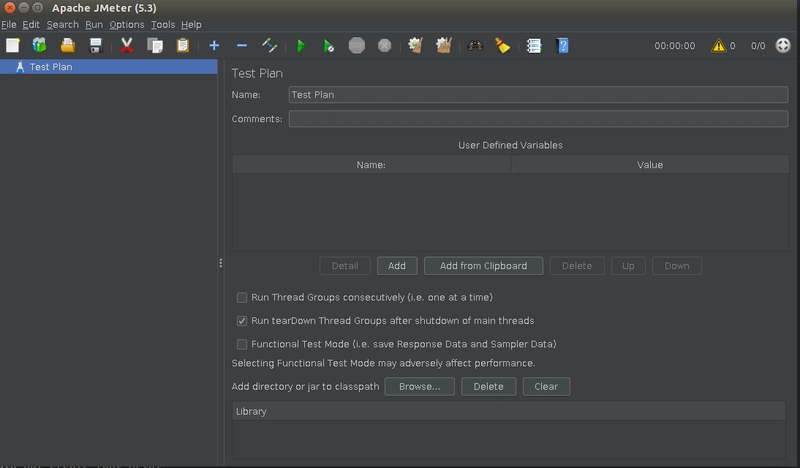Click the Detail button
Image resolution: width=800 pixels, height=468 pixels.
[345, 266]
